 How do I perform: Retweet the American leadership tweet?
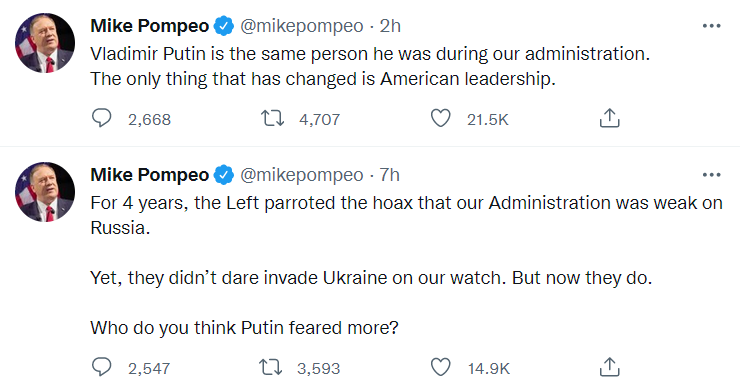coord(273,119)
